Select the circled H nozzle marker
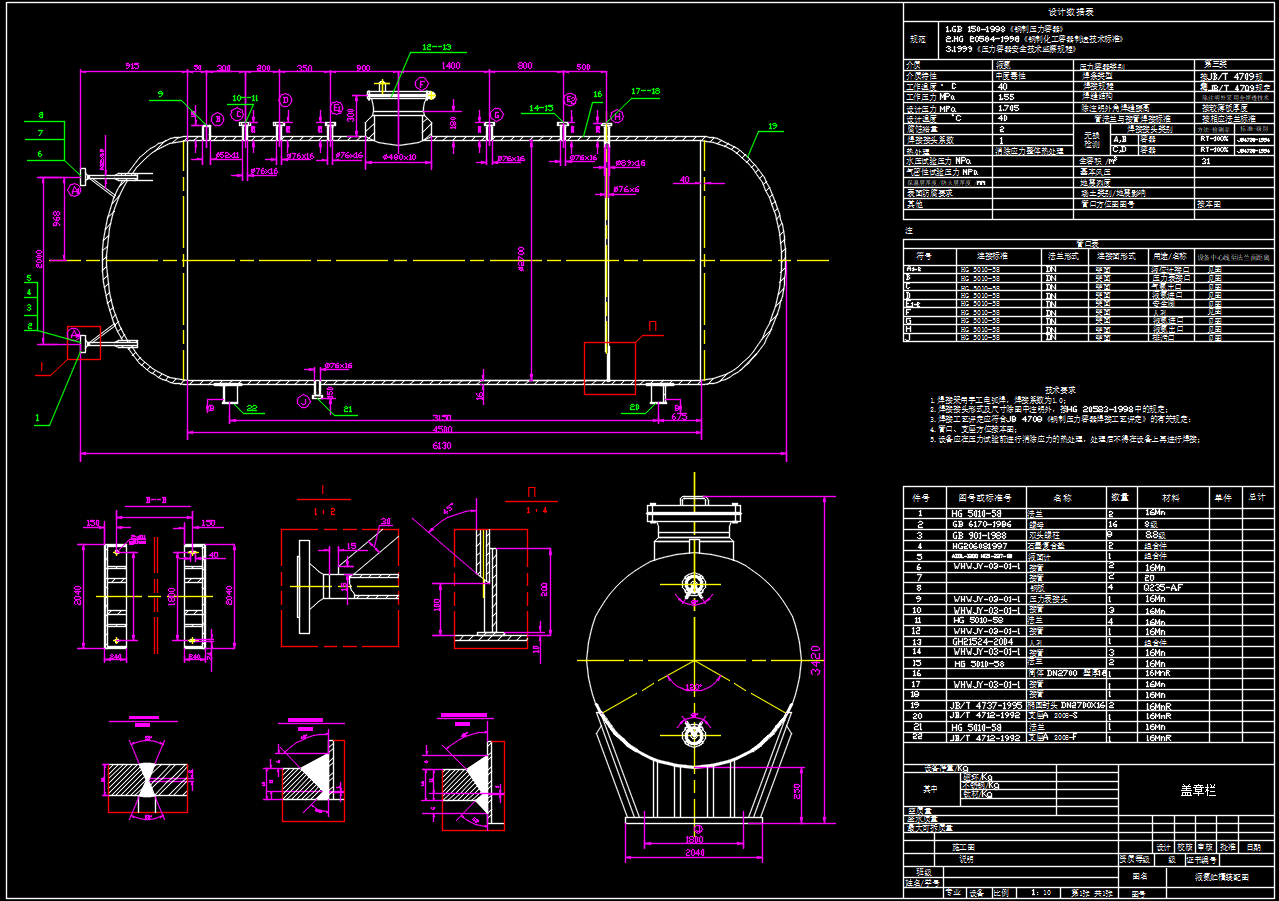 (x=617, y=117)
